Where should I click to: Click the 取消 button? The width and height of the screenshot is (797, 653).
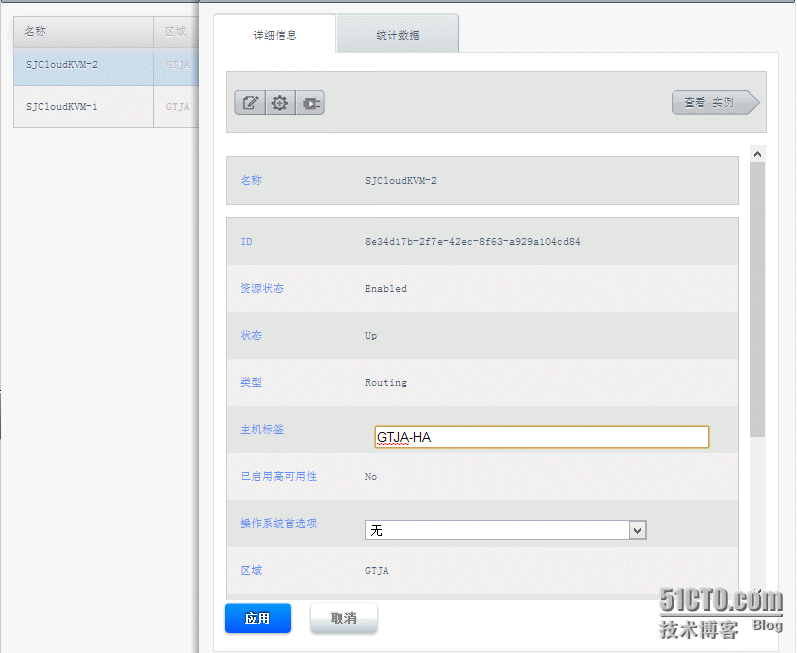point(344,618)
